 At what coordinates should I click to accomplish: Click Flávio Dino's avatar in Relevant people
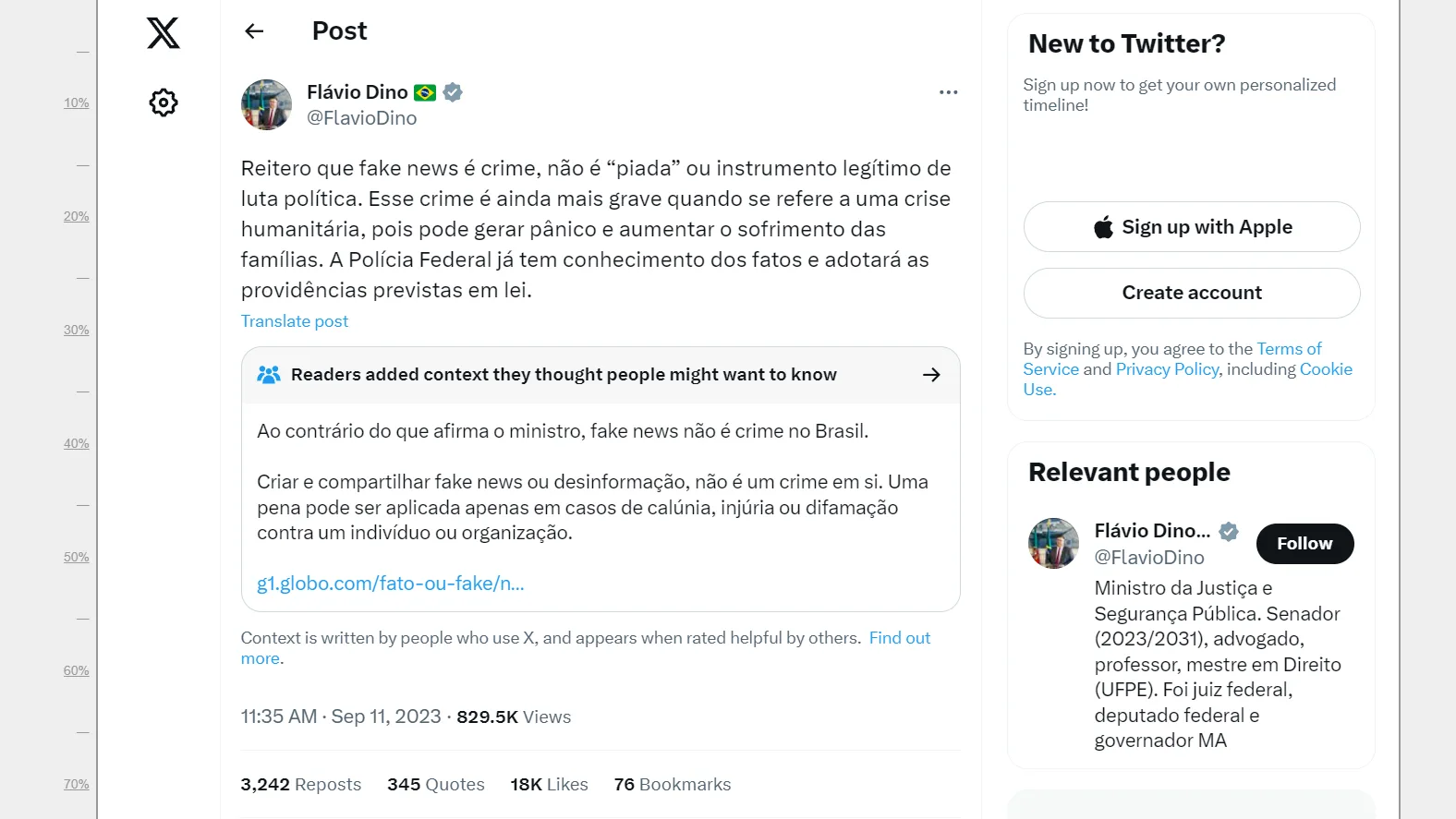(1053, 543)
